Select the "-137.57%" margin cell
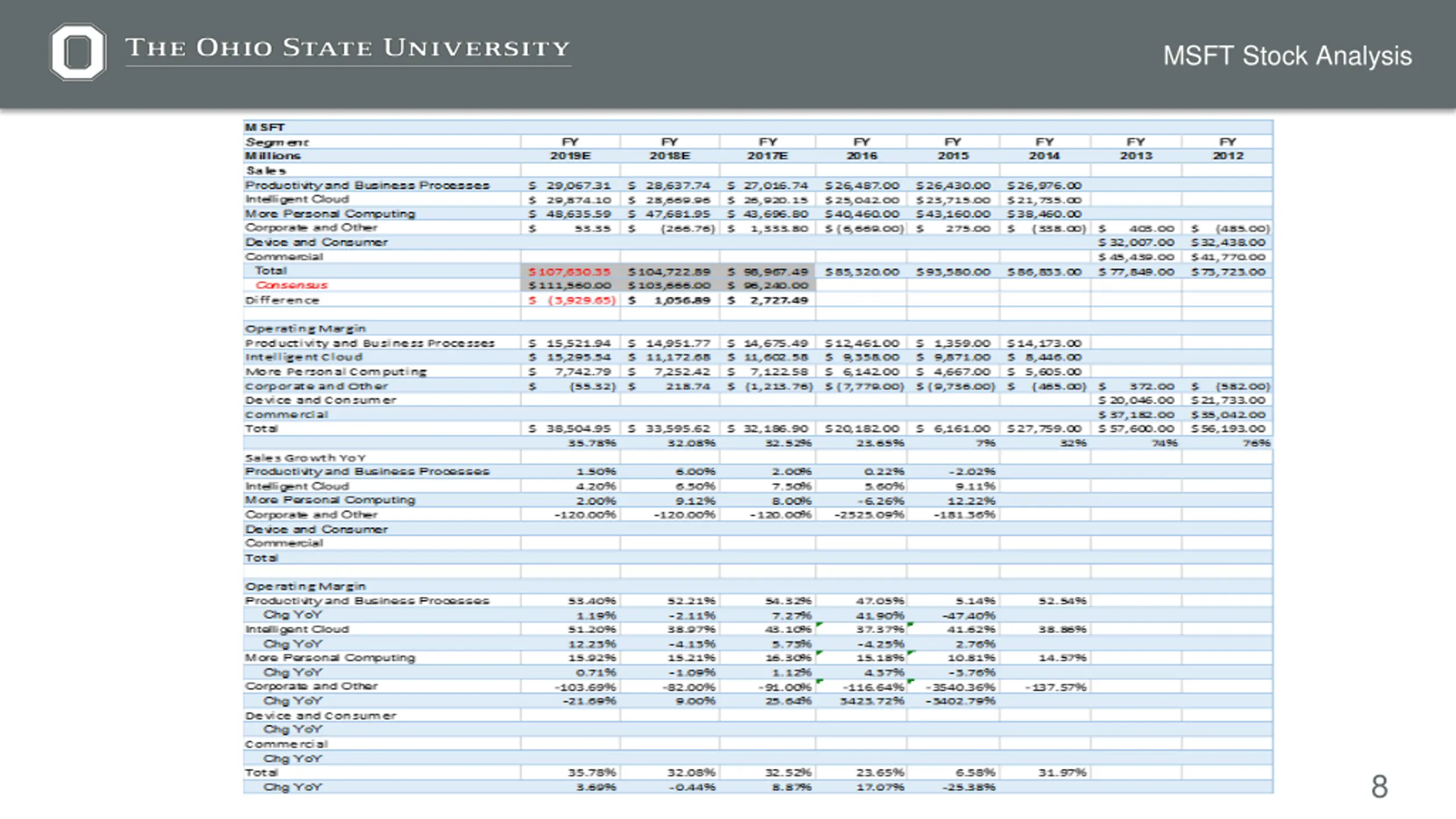The width and height of the screenshot is (1456, 819). (1056, 687)
